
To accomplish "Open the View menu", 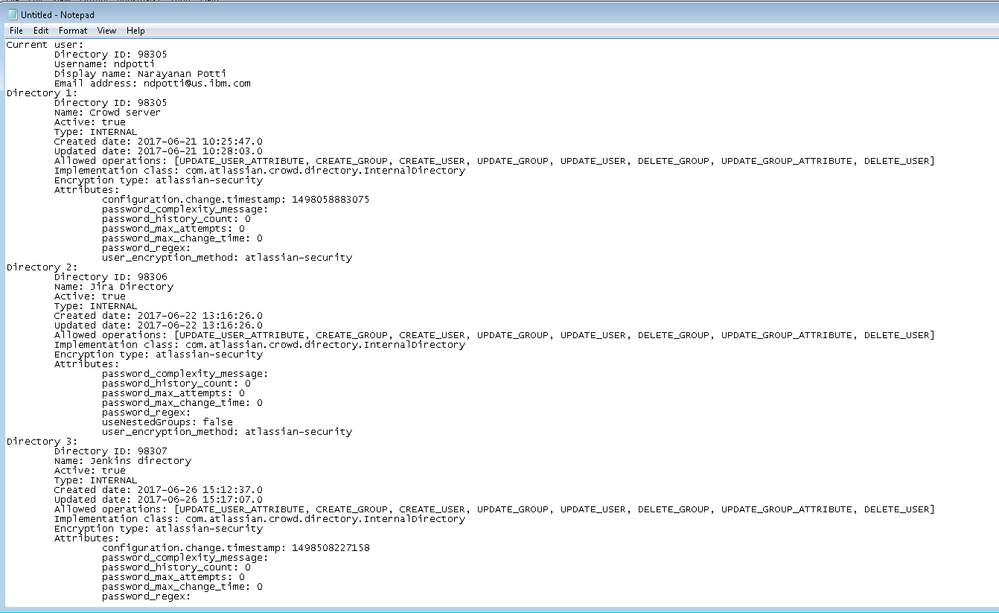I will click(106, 31).
